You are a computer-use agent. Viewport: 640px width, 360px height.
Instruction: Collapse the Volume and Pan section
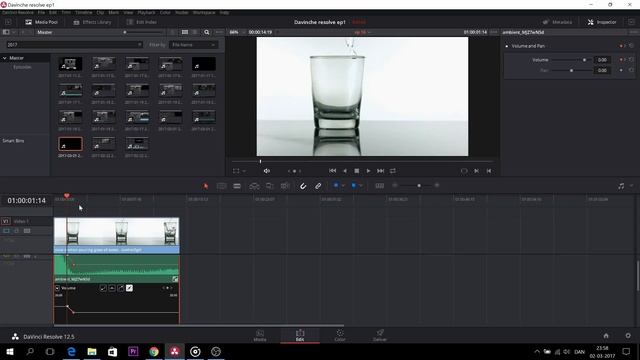pos(507,46)
